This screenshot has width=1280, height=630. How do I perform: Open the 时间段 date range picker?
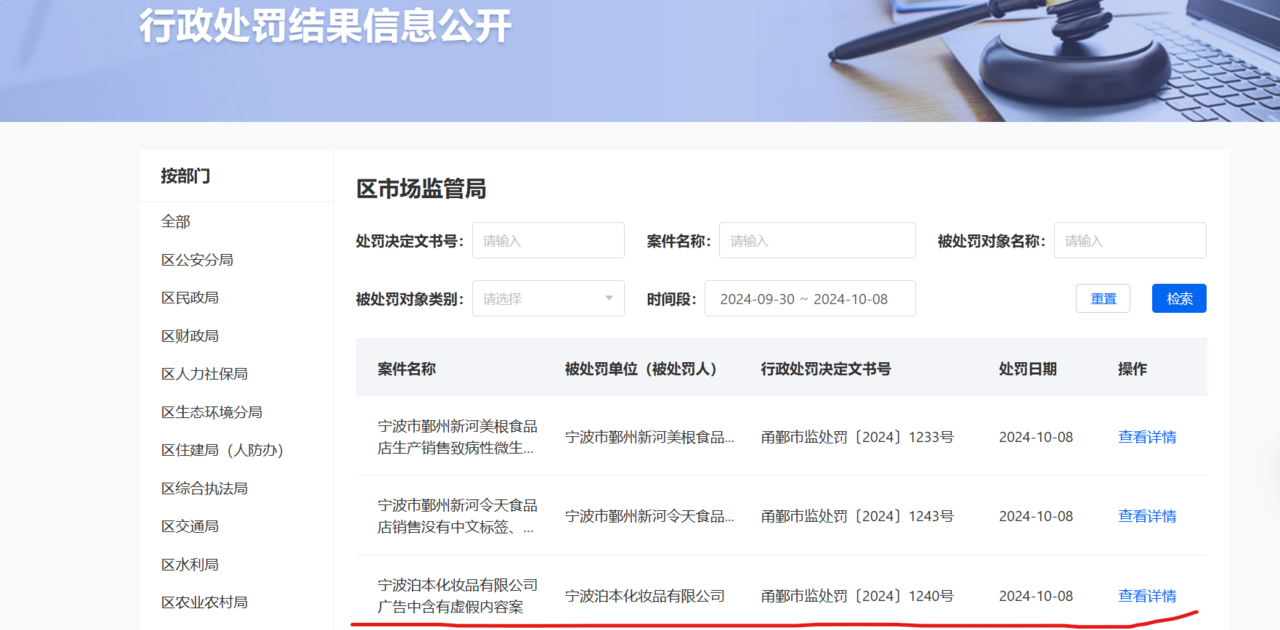(810, 298)
